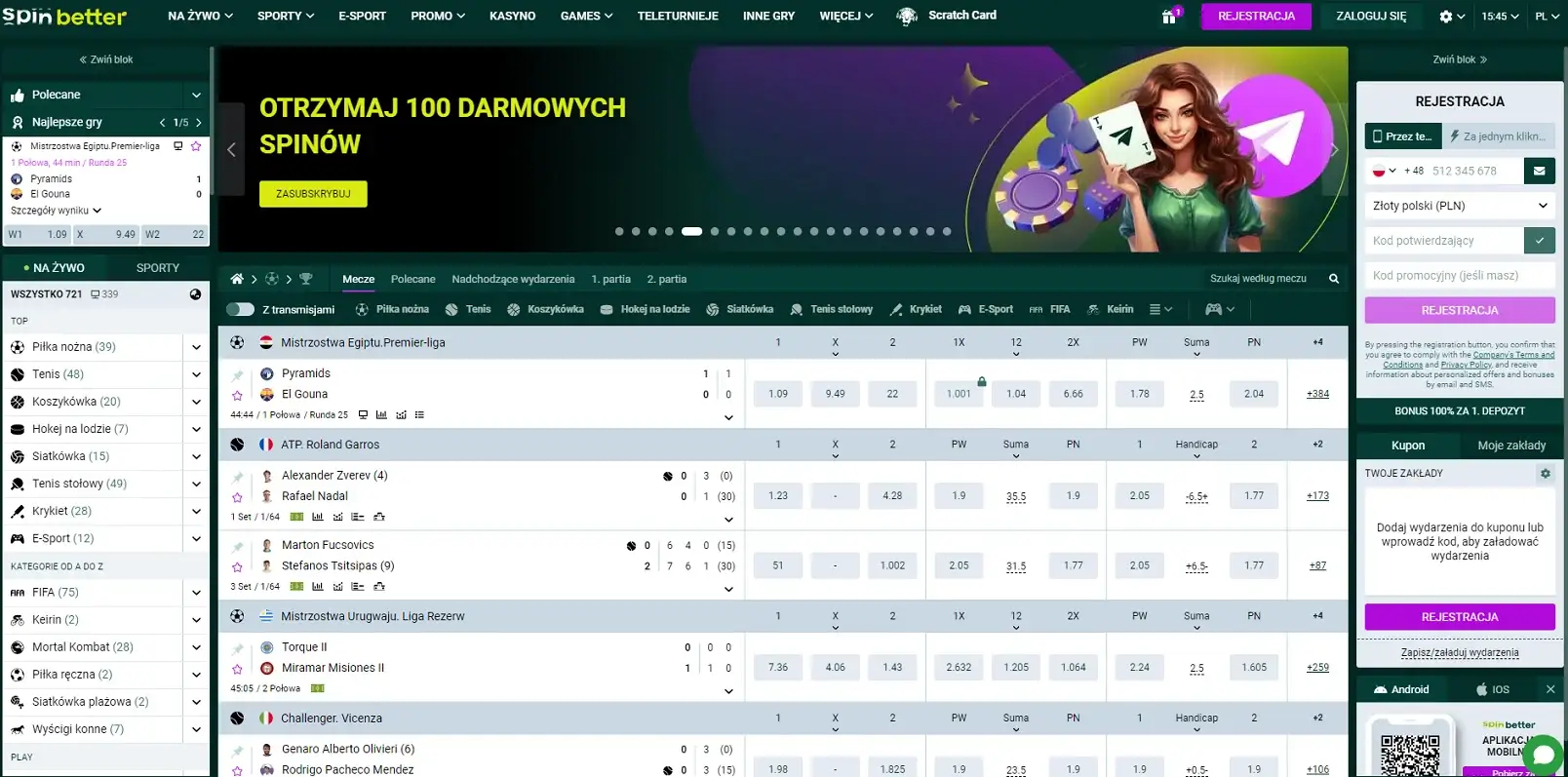Go to next game in Najlepsze gry

coord(199,123)
